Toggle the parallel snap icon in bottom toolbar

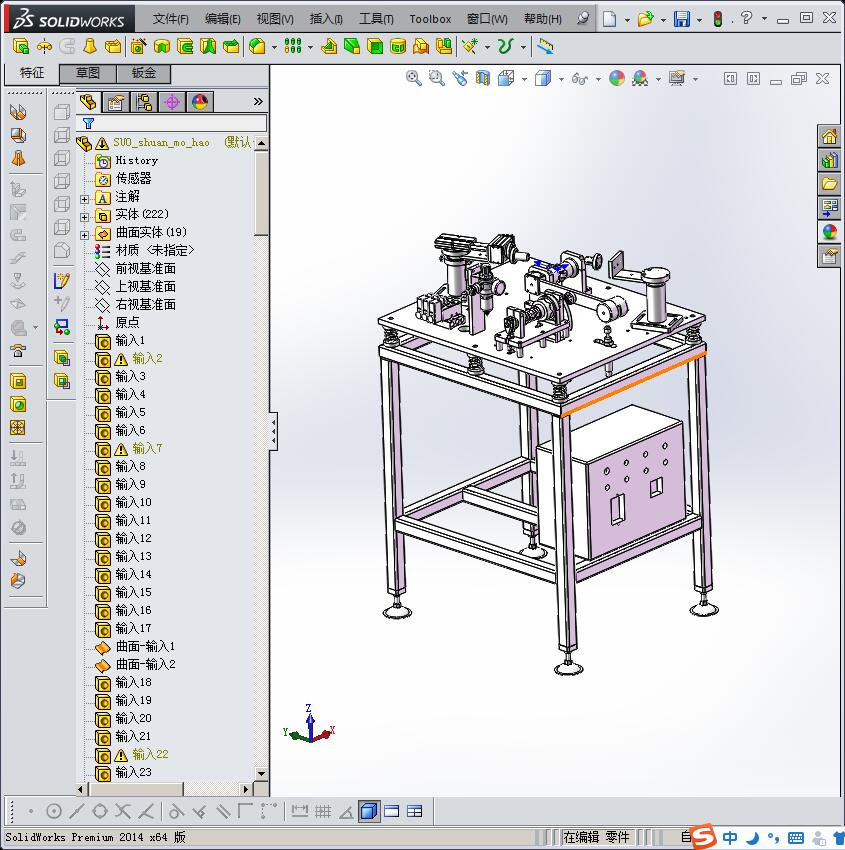223,812
